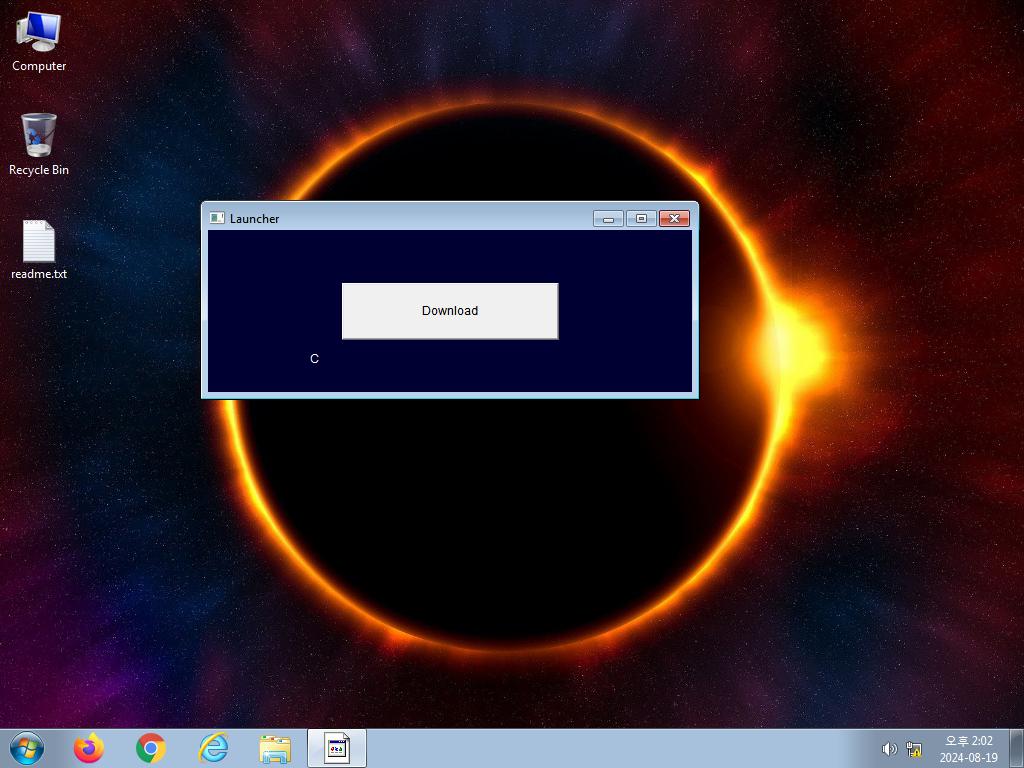This screenshot has width=1024, height=768.
Task: Click the Launcher title bar text
Action: (254, 219)
